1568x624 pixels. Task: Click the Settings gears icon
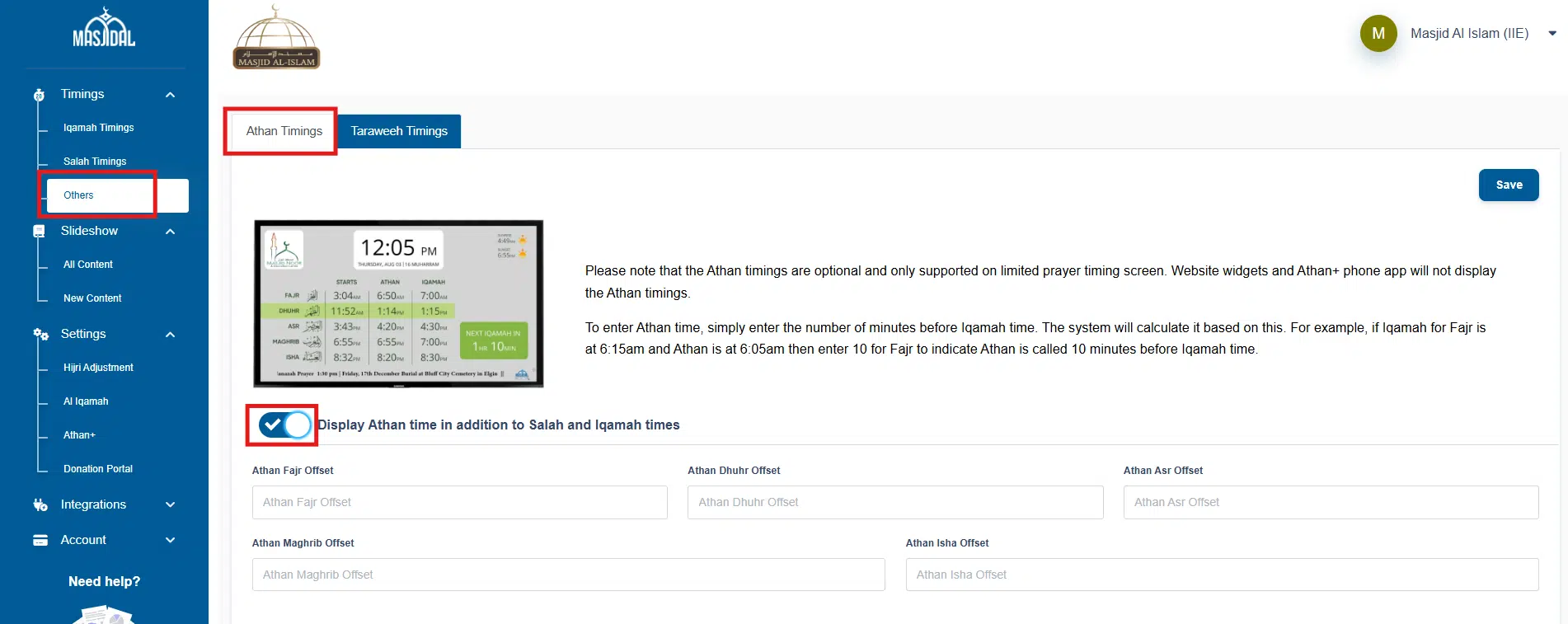(x=40, y=334)
